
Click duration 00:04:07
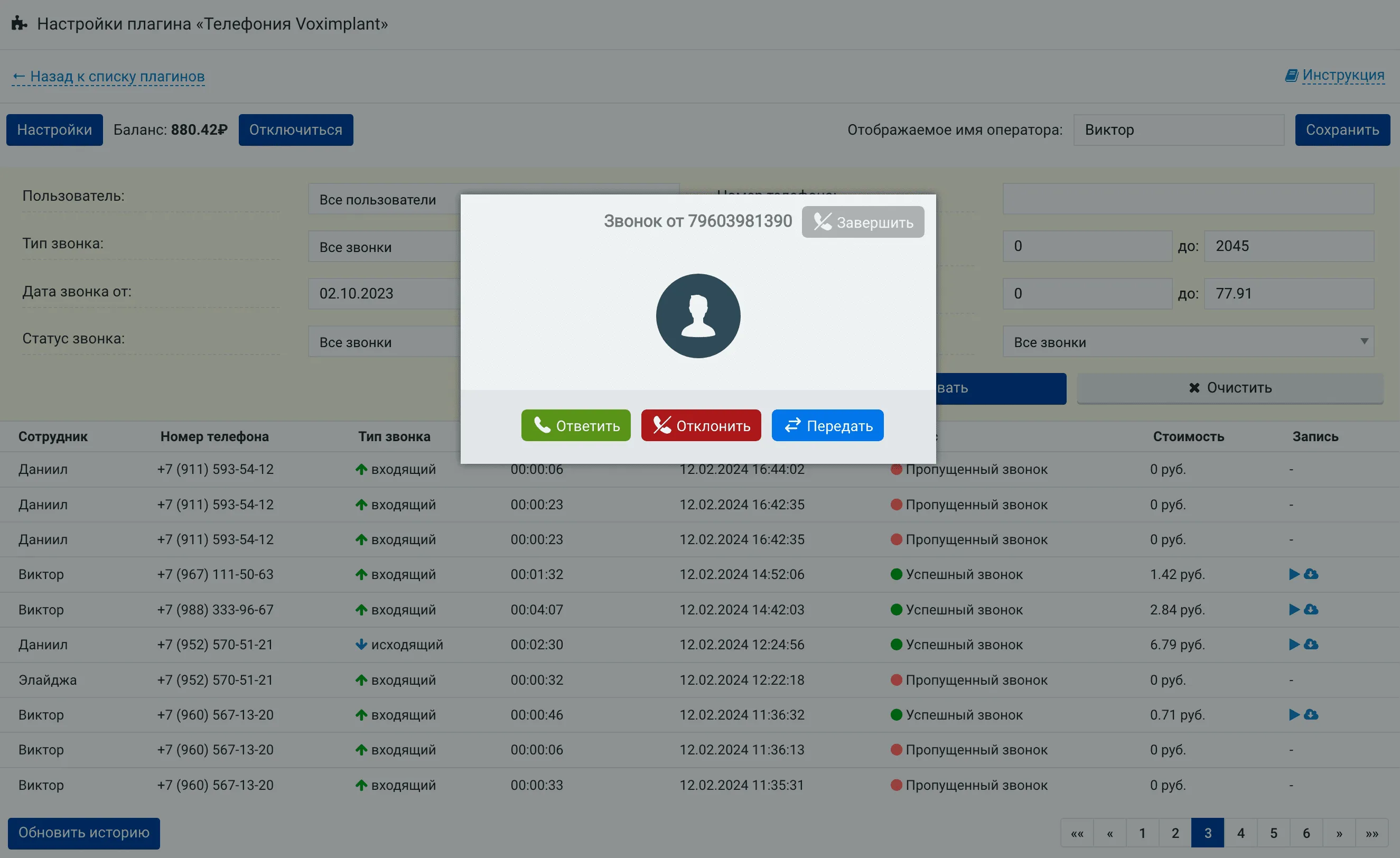(536, 609)
